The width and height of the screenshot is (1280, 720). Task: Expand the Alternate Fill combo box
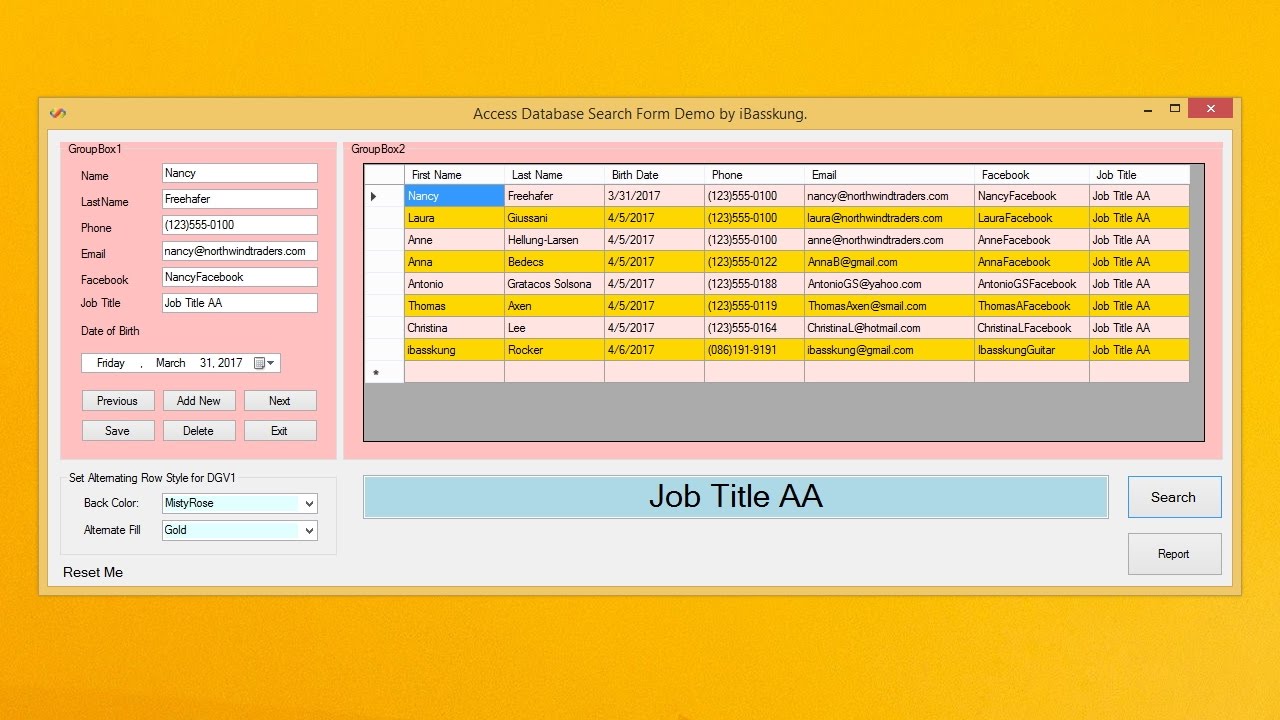click(309, 530)
